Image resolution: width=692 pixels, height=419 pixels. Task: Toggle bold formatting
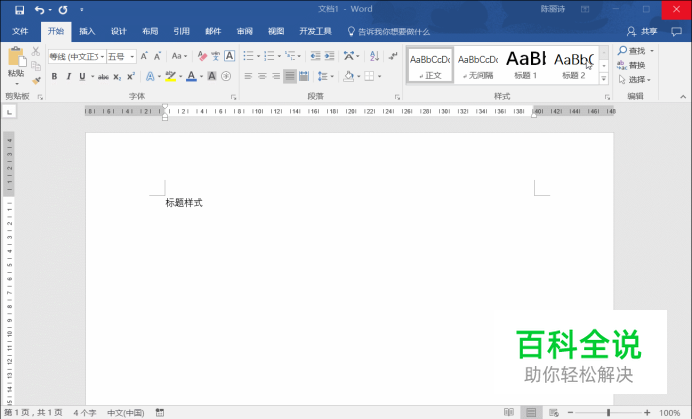coord(54,76)
